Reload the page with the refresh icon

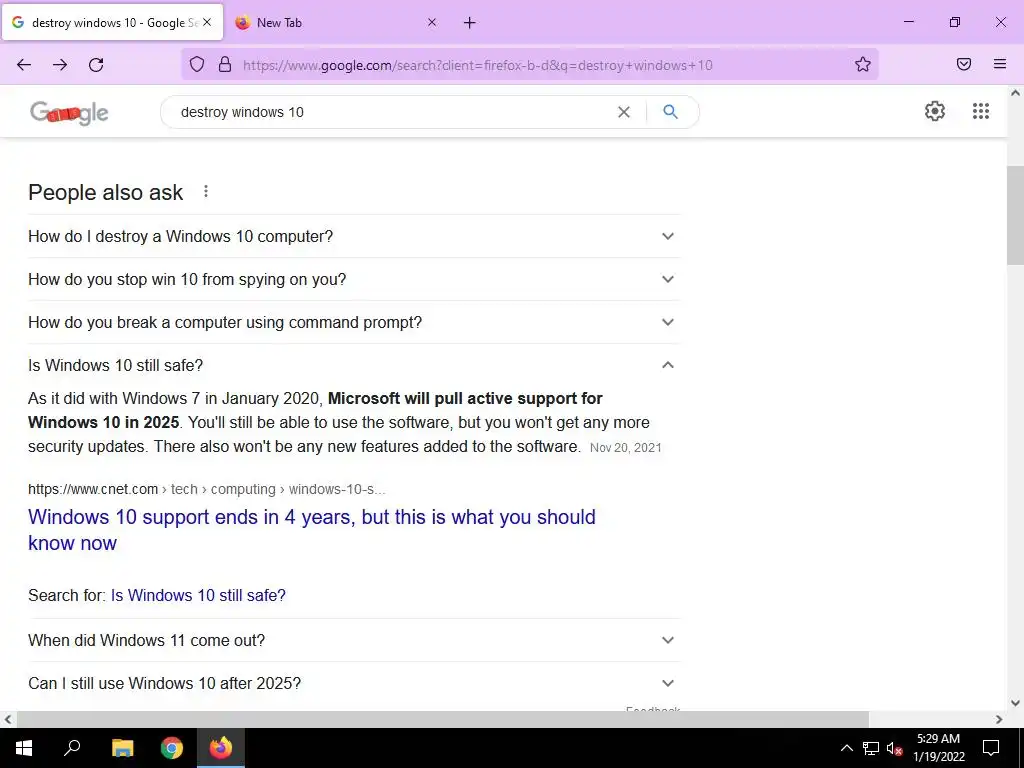(x=96, y=64)
